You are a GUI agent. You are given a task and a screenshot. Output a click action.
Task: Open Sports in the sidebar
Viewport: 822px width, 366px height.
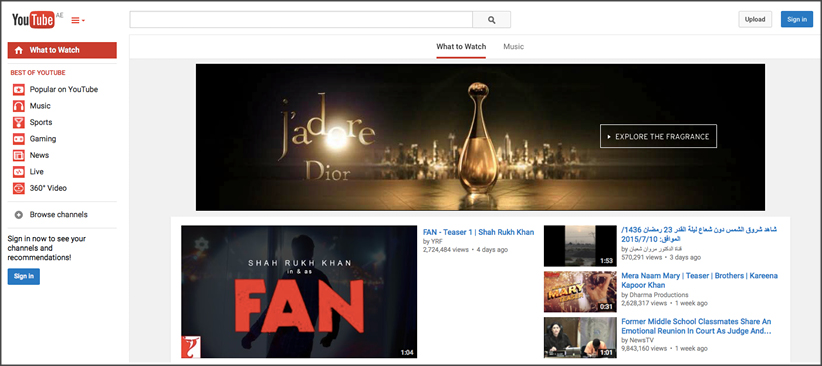(x=41, y=122)
